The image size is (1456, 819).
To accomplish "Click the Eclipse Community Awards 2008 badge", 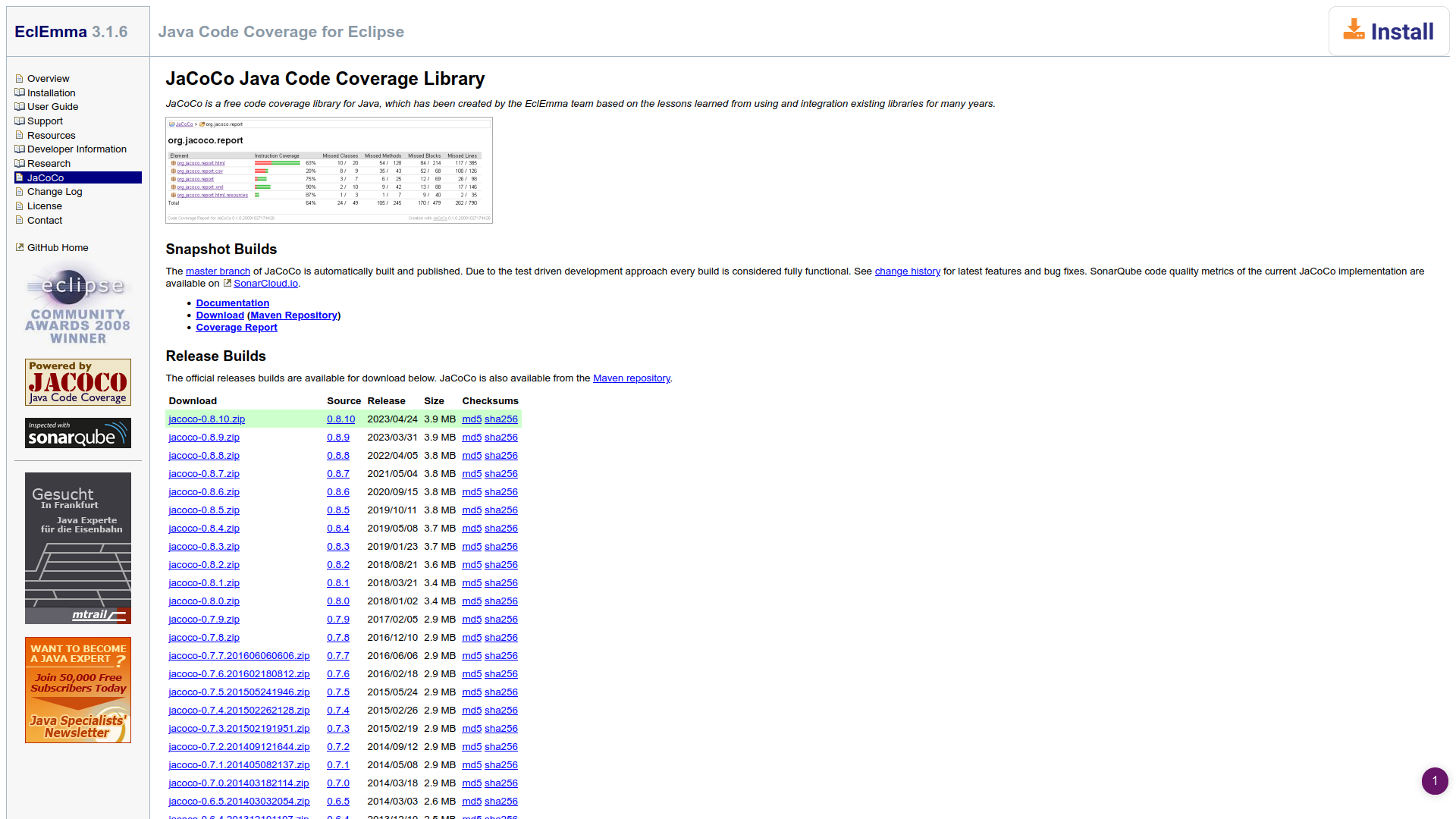I will pos(77,304).
